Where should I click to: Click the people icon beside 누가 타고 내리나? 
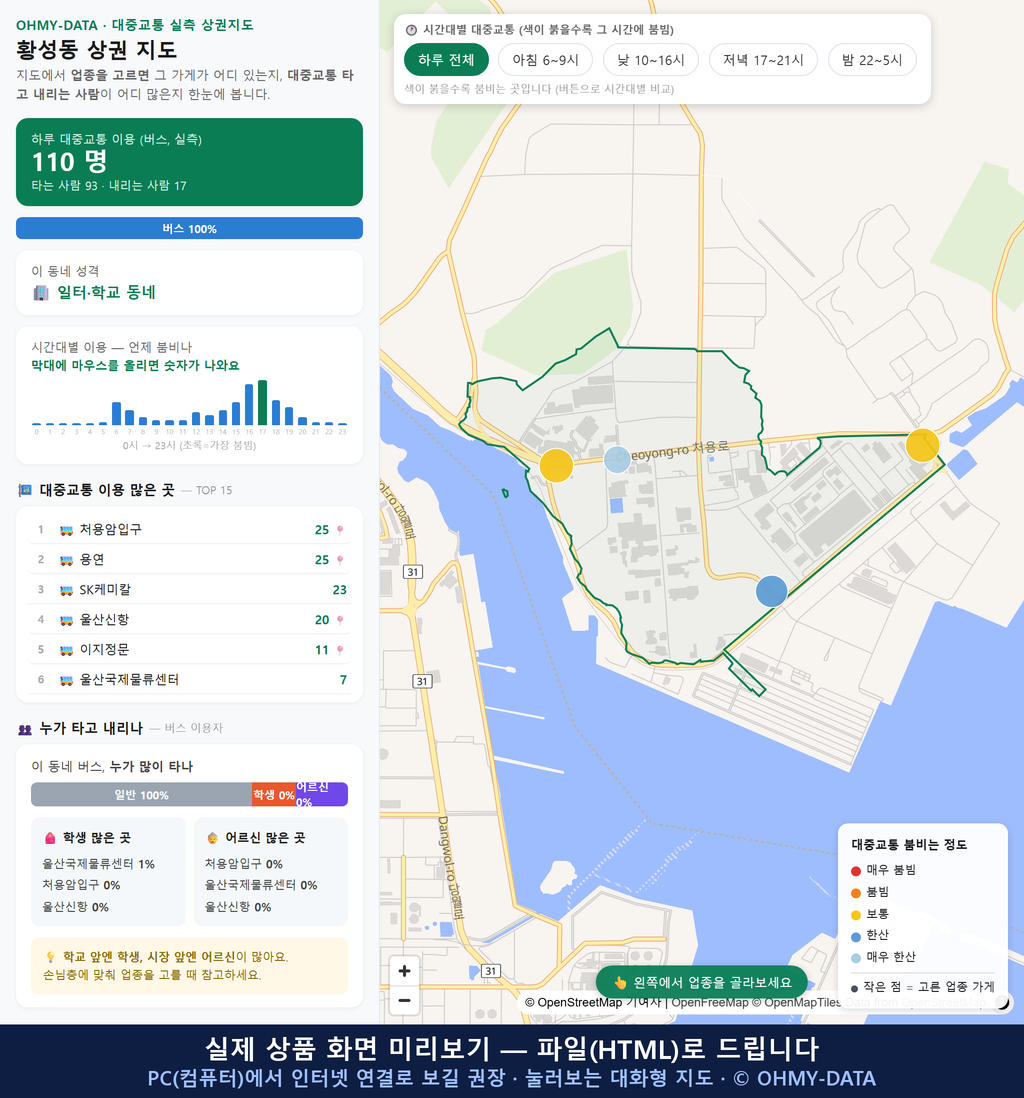coord(25,729)
